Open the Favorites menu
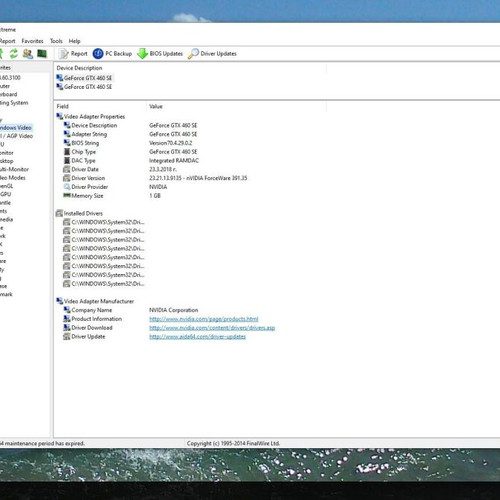This screenshot has width=500, height=500. click(32, 41)
